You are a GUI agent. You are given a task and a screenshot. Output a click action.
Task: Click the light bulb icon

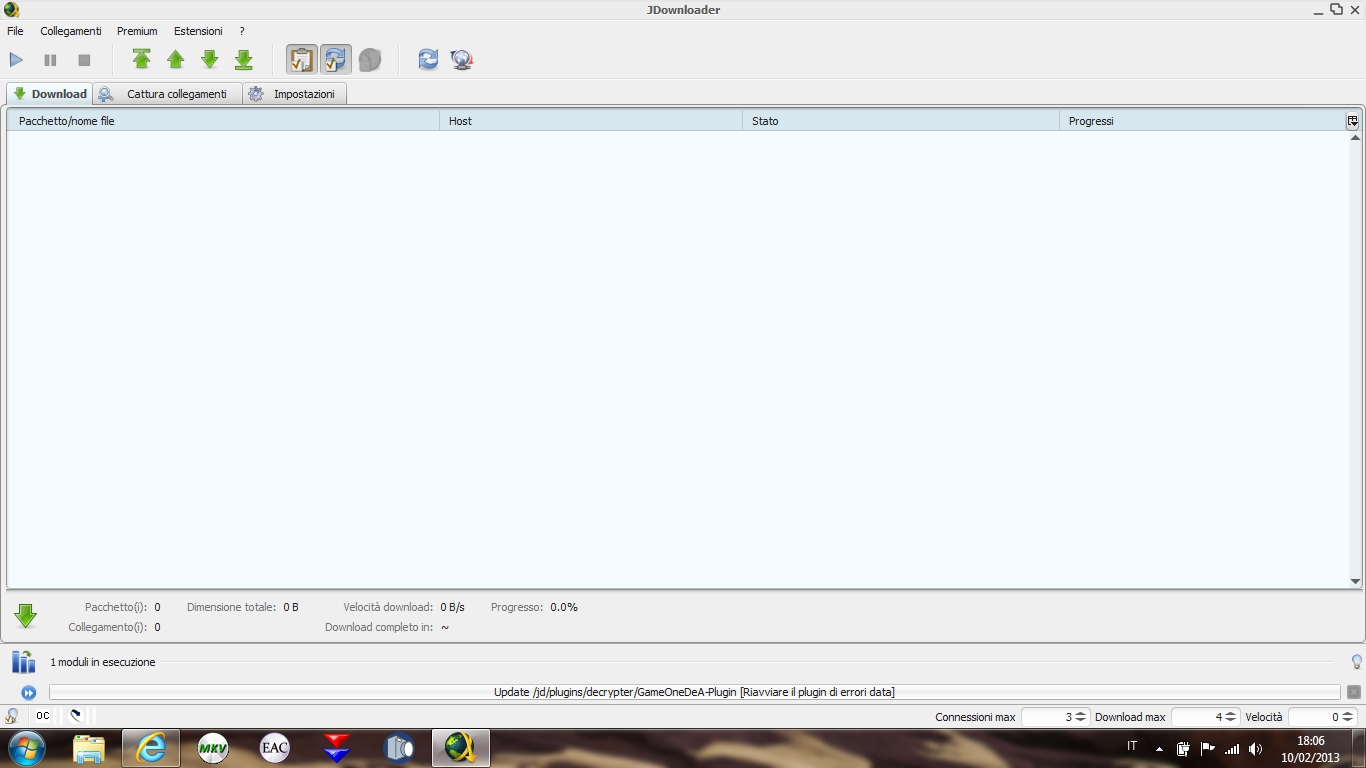(x=1356, y=662)
